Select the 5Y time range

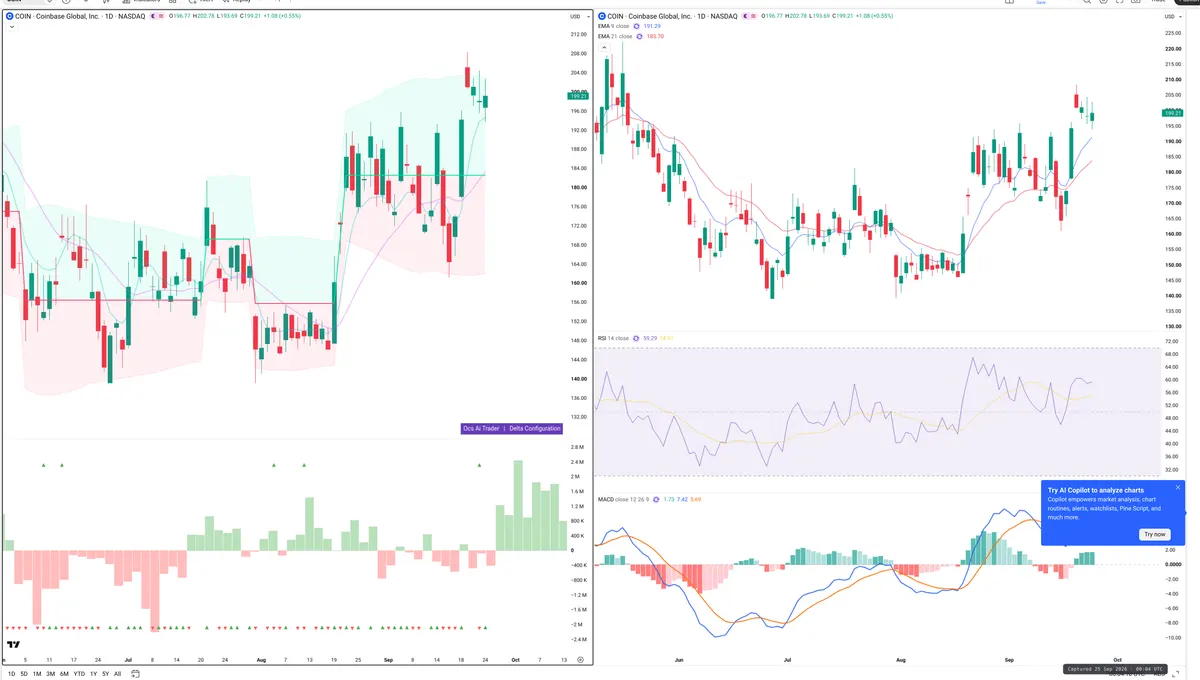coord(105,674)
